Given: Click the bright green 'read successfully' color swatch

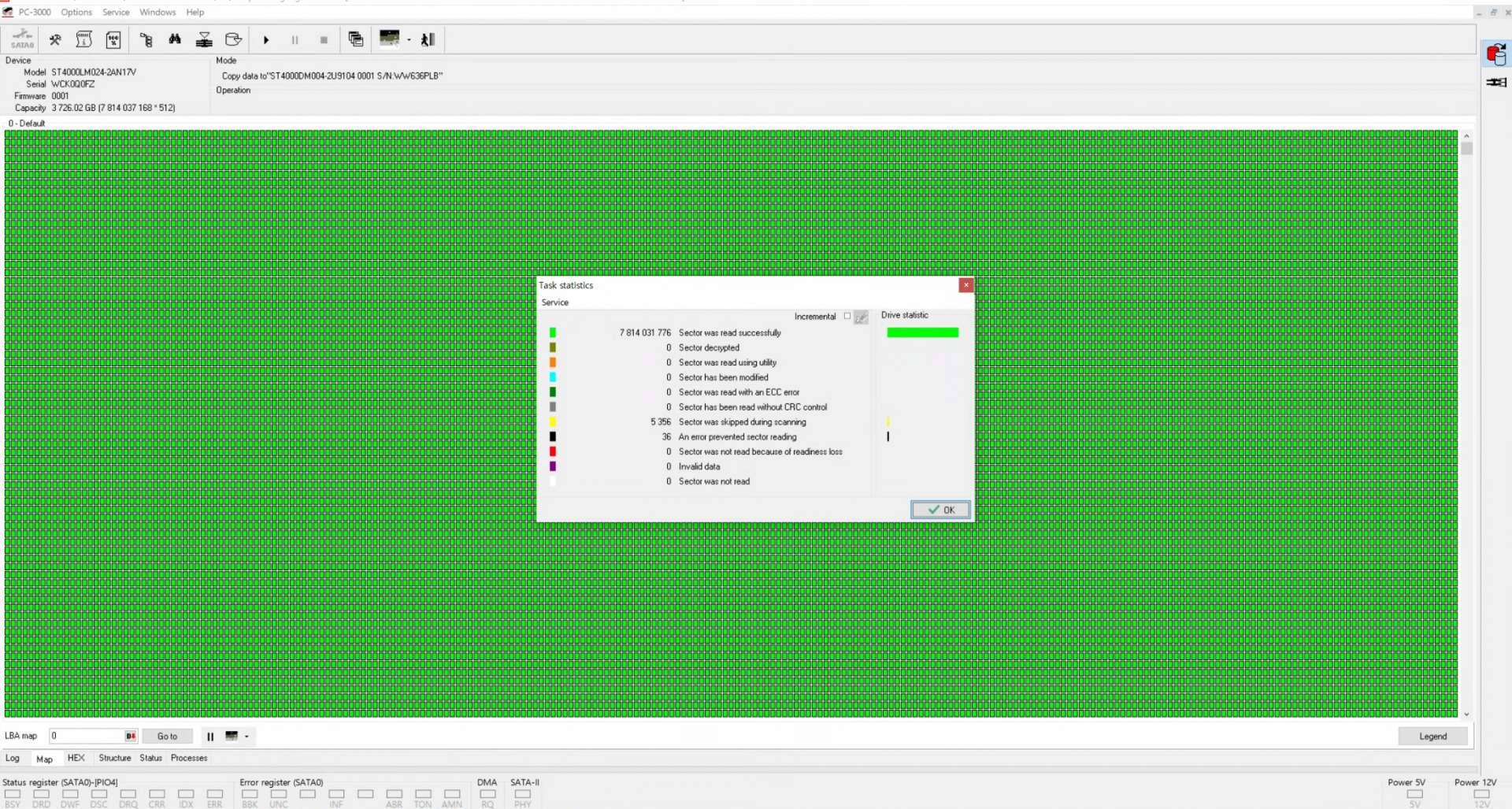Looking at the screenshot, I should pos(553,332).
